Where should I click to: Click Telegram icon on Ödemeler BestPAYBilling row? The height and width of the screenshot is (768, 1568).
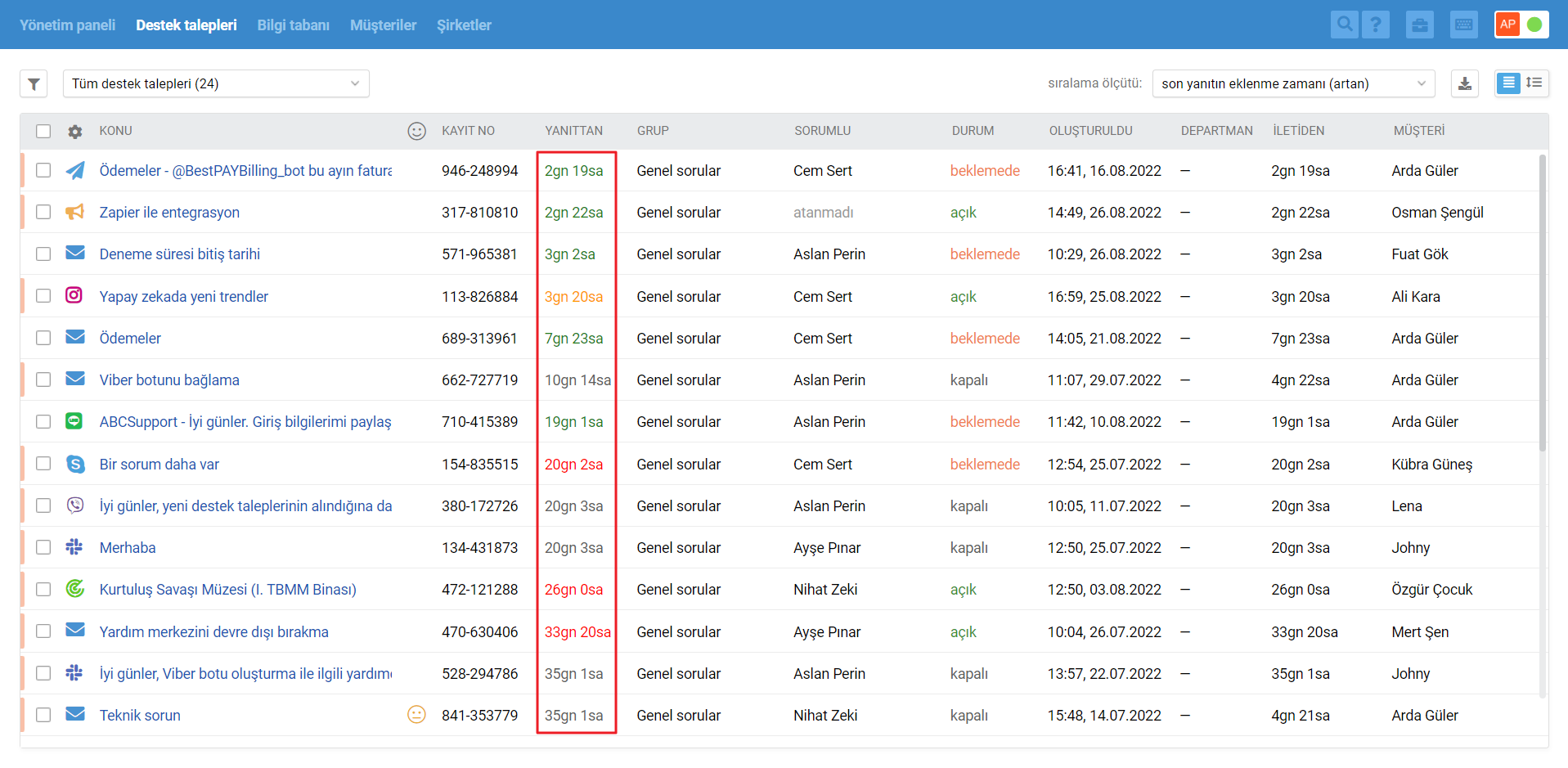75,170
